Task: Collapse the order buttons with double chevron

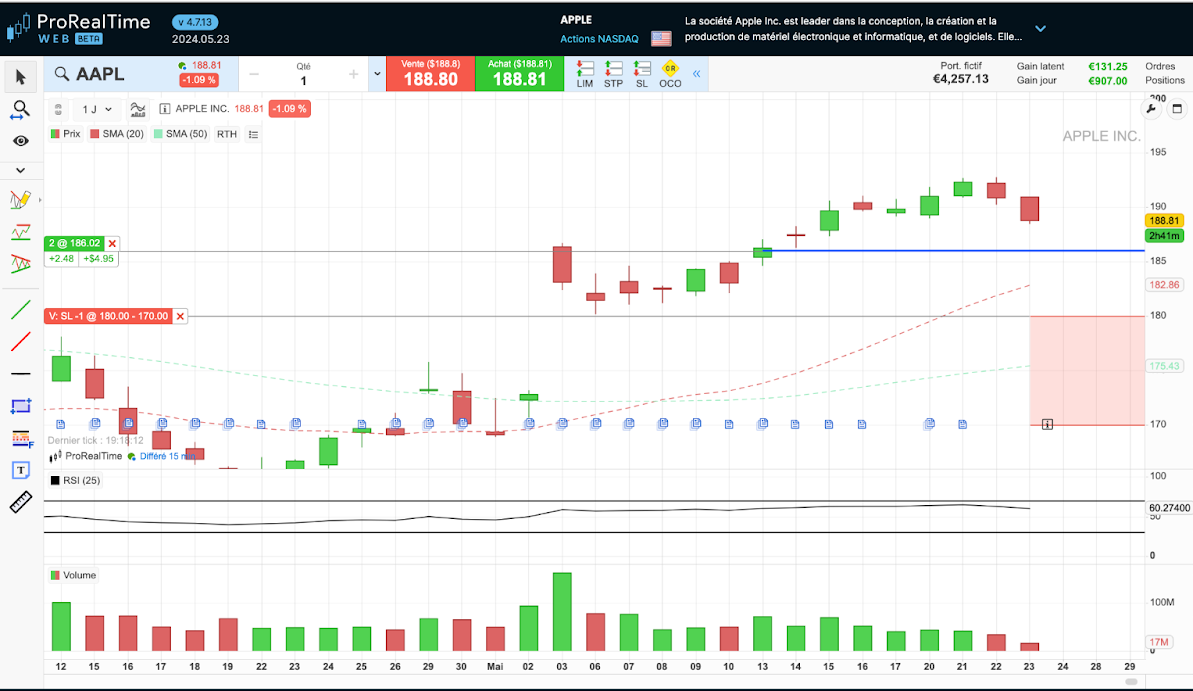Action: point(696,74)
